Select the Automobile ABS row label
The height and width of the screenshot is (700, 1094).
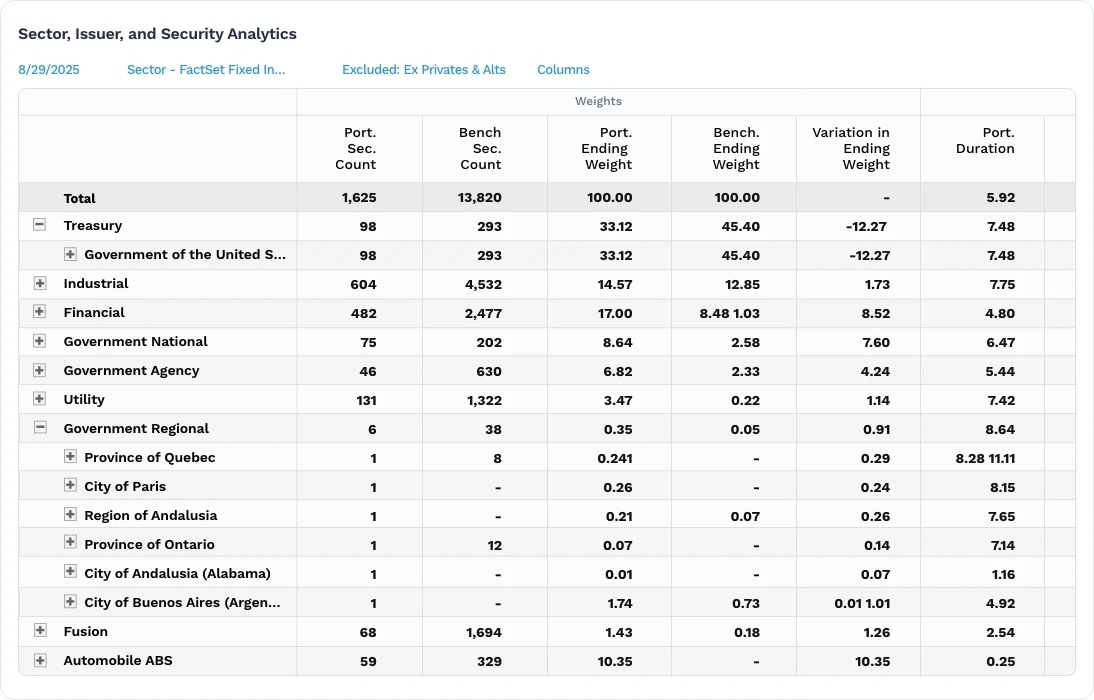(x=118, y=660)
